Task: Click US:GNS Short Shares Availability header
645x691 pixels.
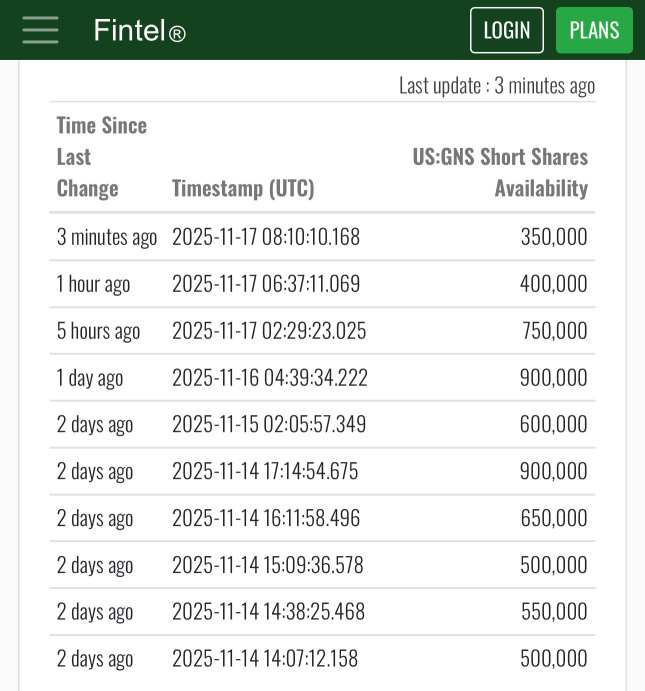Action: click(x=500, y=172)
